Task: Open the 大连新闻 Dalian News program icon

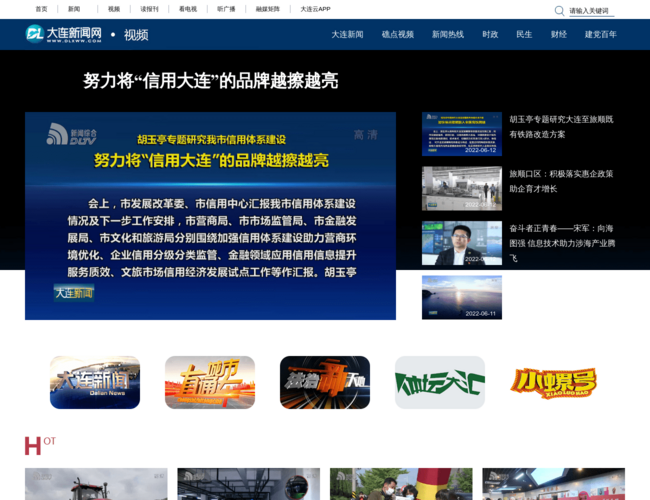Action: tap(95, 382)
